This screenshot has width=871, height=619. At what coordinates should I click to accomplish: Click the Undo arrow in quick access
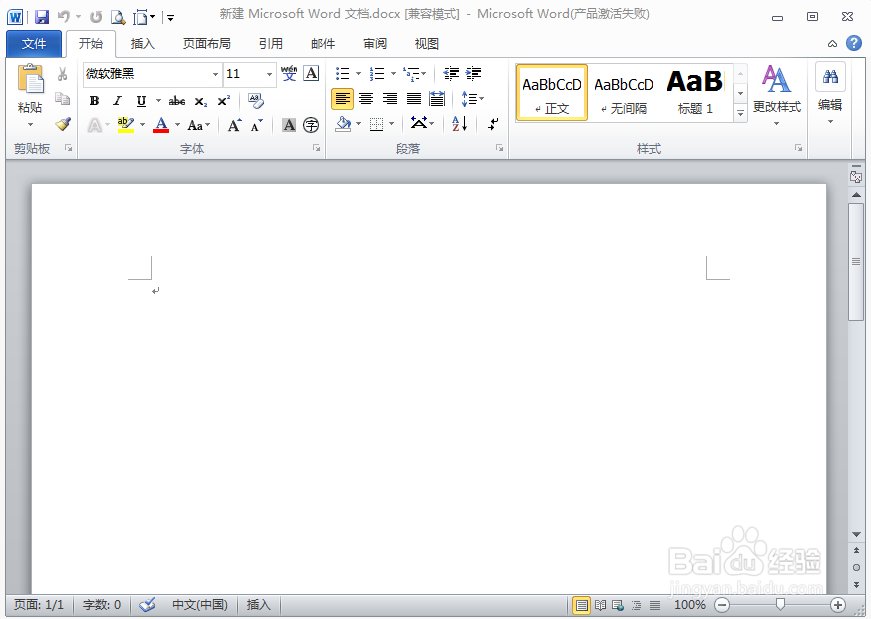(64, 17)
